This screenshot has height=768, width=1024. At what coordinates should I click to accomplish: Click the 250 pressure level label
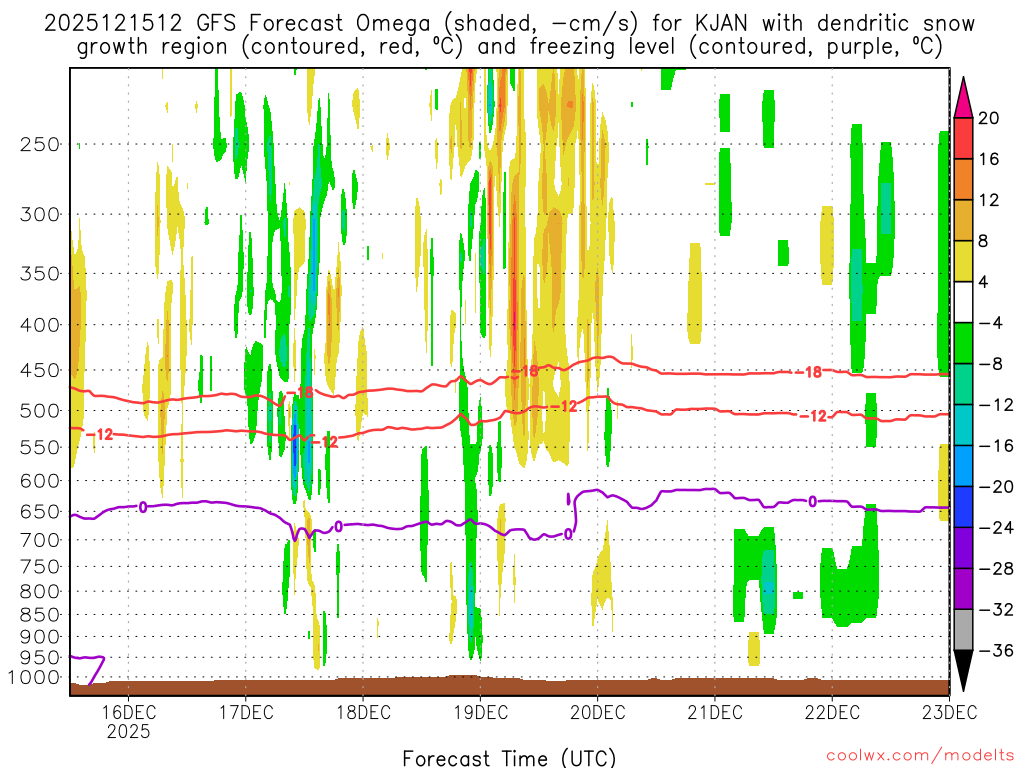(x=40, y=144)
